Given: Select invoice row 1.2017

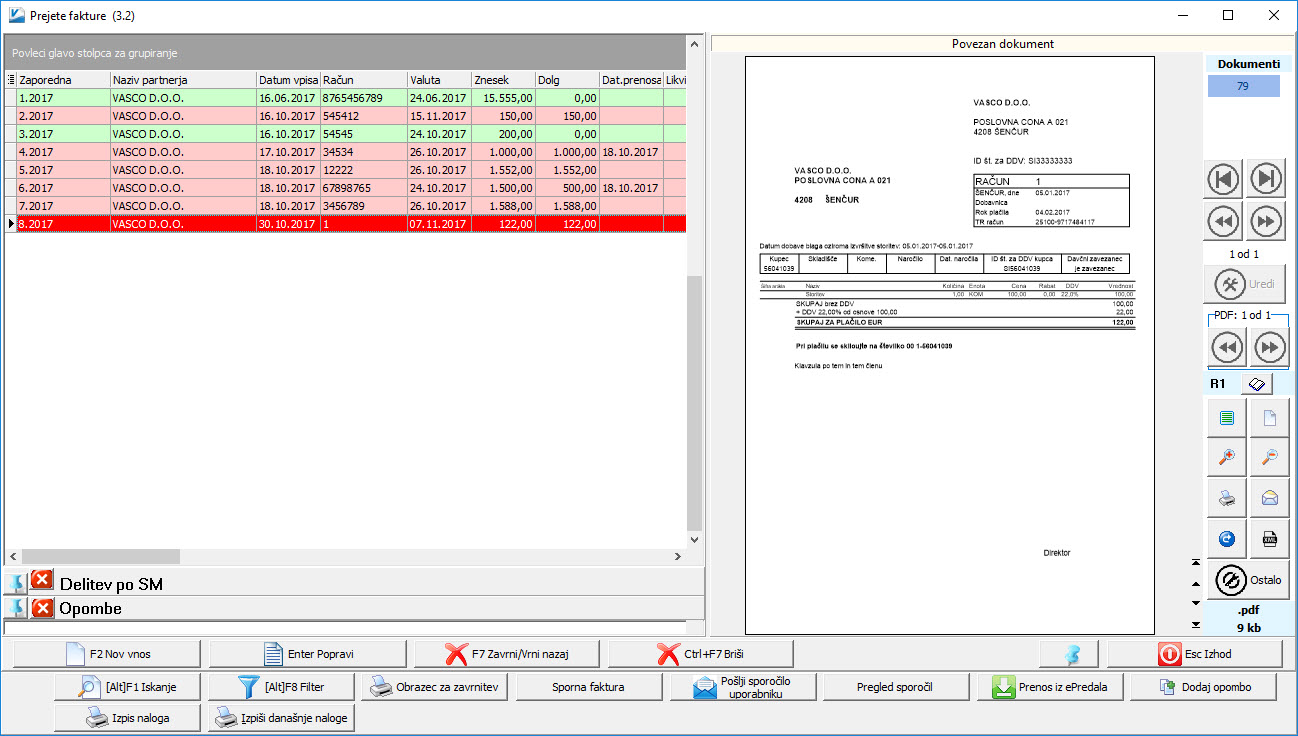Looking at the screenshot, I should tap(346, 98).
